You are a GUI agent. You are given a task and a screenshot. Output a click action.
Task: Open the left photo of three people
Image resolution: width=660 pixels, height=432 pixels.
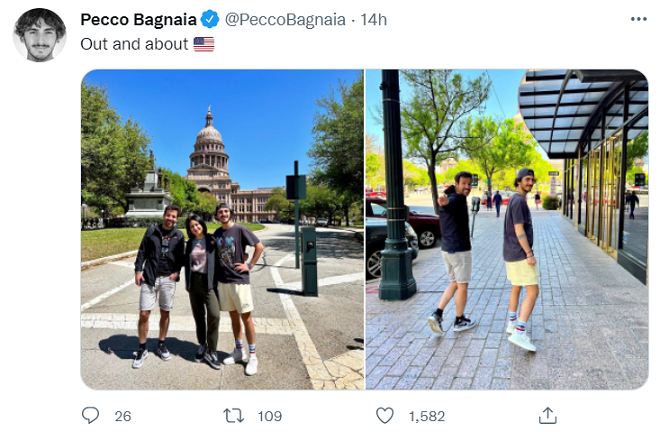click(x=222, y=229)
